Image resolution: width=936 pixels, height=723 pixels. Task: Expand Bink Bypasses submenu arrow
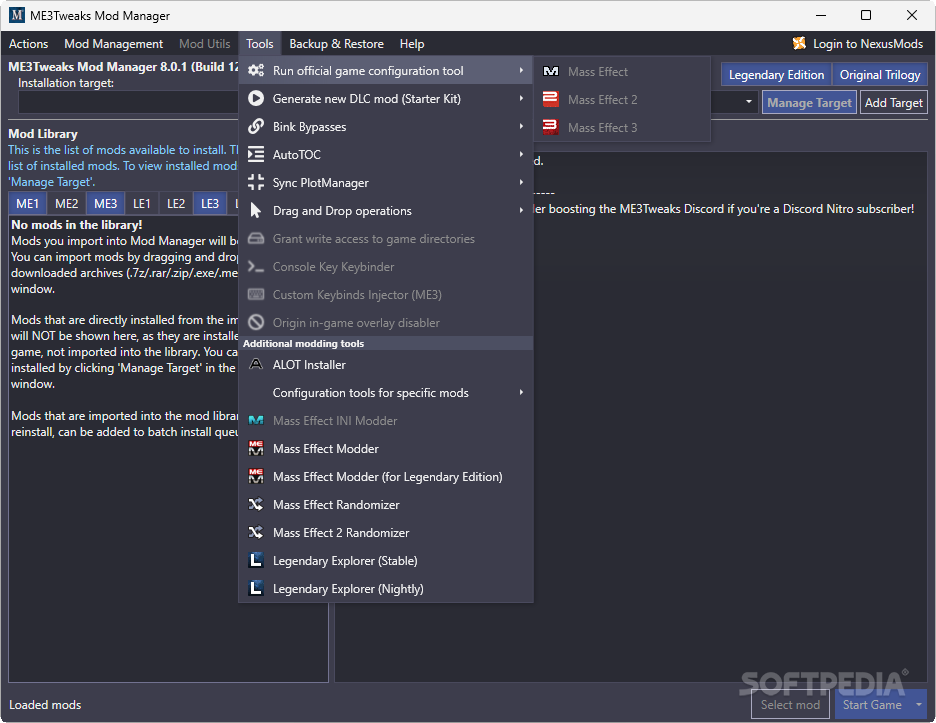coord(521,127)
